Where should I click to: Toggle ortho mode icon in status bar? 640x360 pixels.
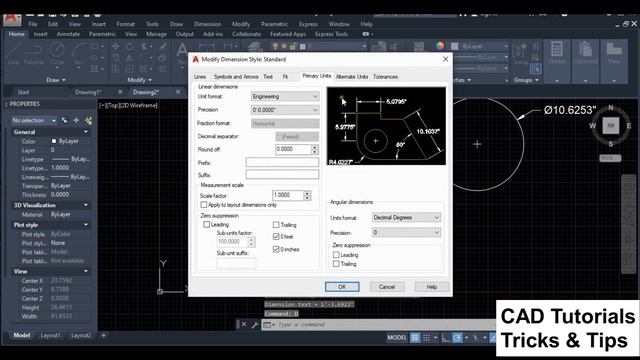pos(445,338)
